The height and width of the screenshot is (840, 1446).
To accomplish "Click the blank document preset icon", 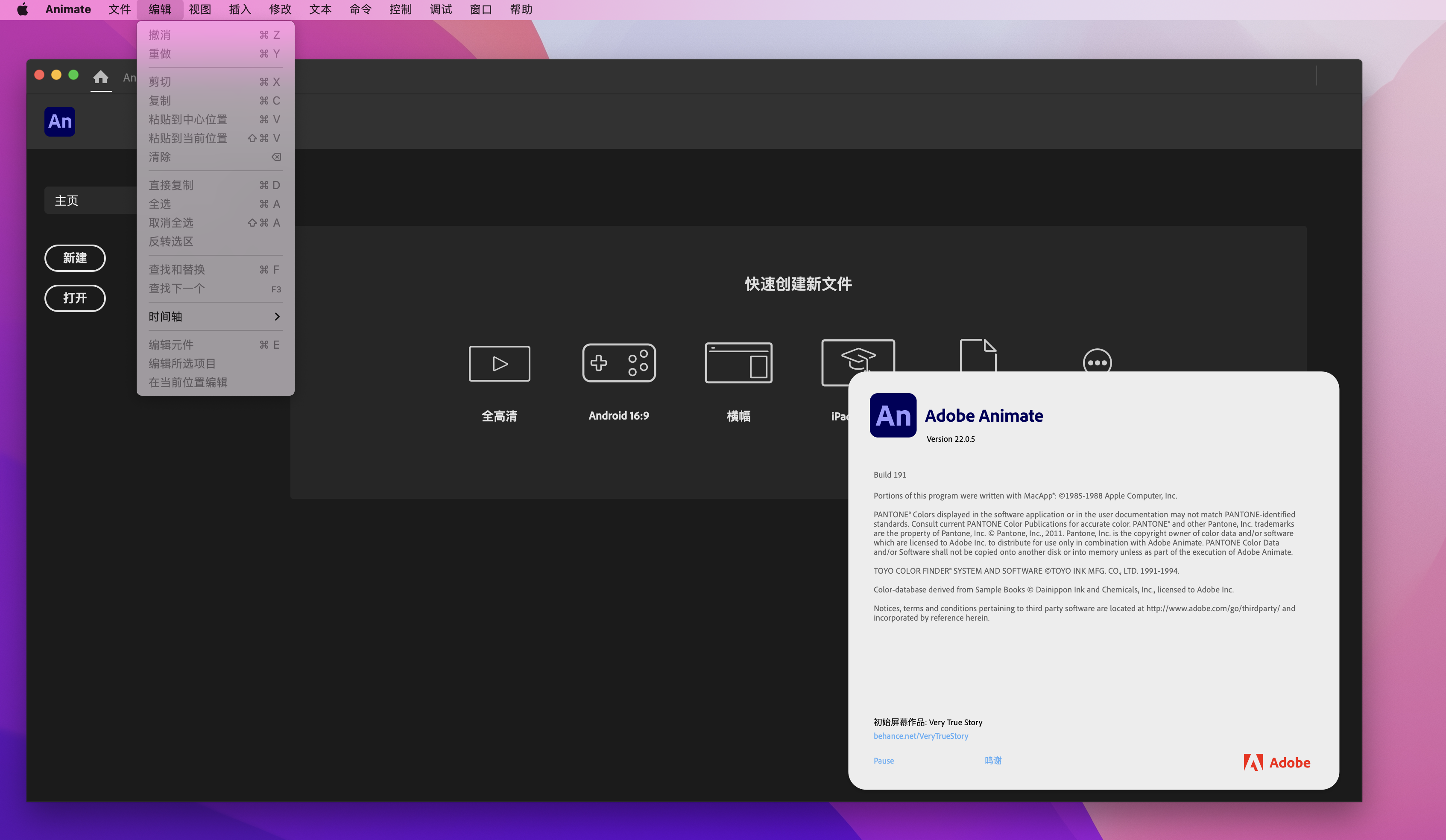I will click(x=978, y=356).
